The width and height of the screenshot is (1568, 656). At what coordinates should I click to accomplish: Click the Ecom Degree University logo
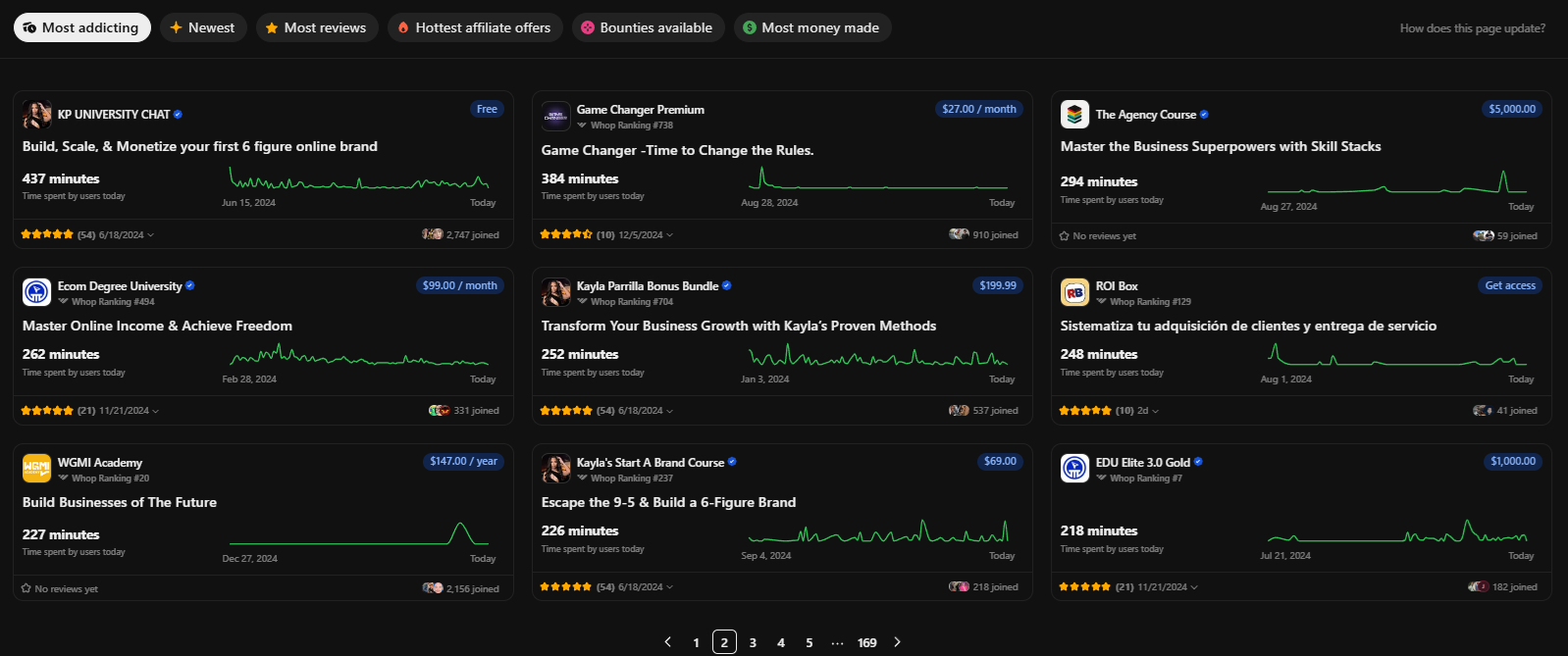pyautogui.click(x=36, y=292)
